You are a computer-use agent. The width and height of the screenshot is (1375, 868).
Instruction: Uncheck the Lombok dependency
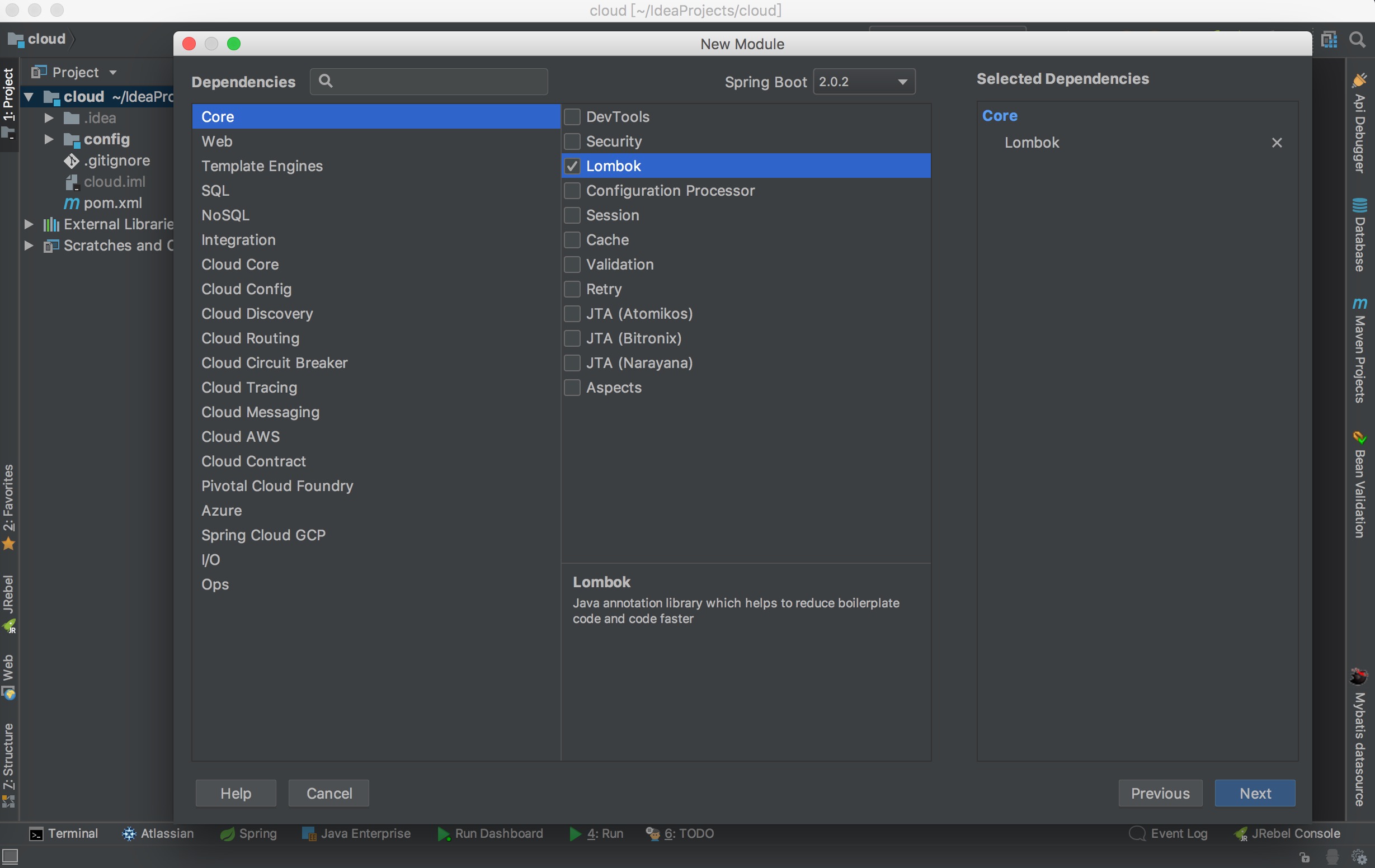(x=572, y=166)
